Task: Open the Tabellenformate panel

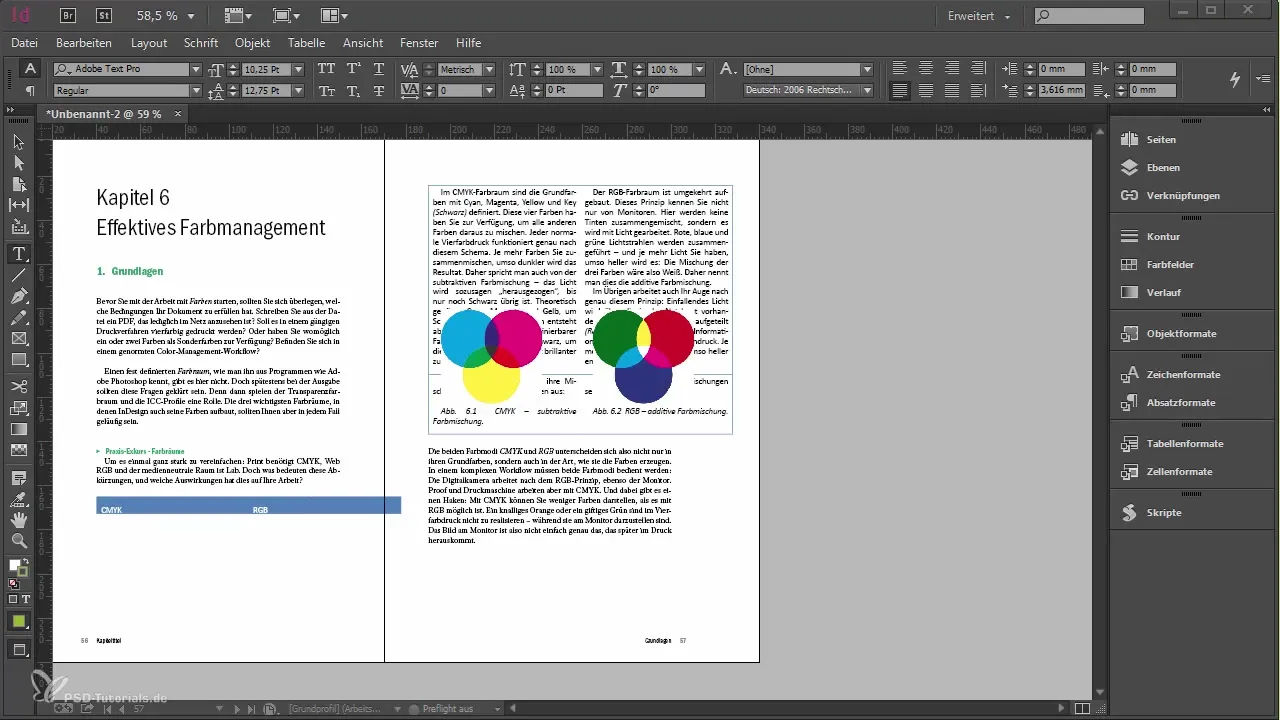Action: tap(1185, 444)
